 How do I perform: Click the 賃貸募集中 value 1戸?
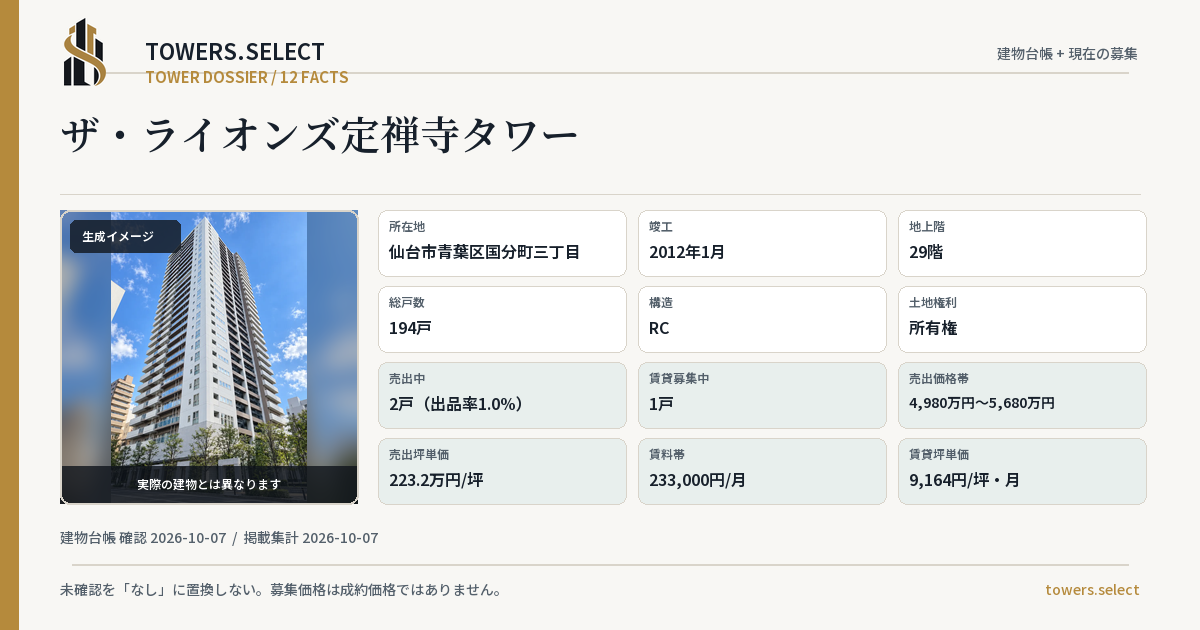tap(661, 404)
